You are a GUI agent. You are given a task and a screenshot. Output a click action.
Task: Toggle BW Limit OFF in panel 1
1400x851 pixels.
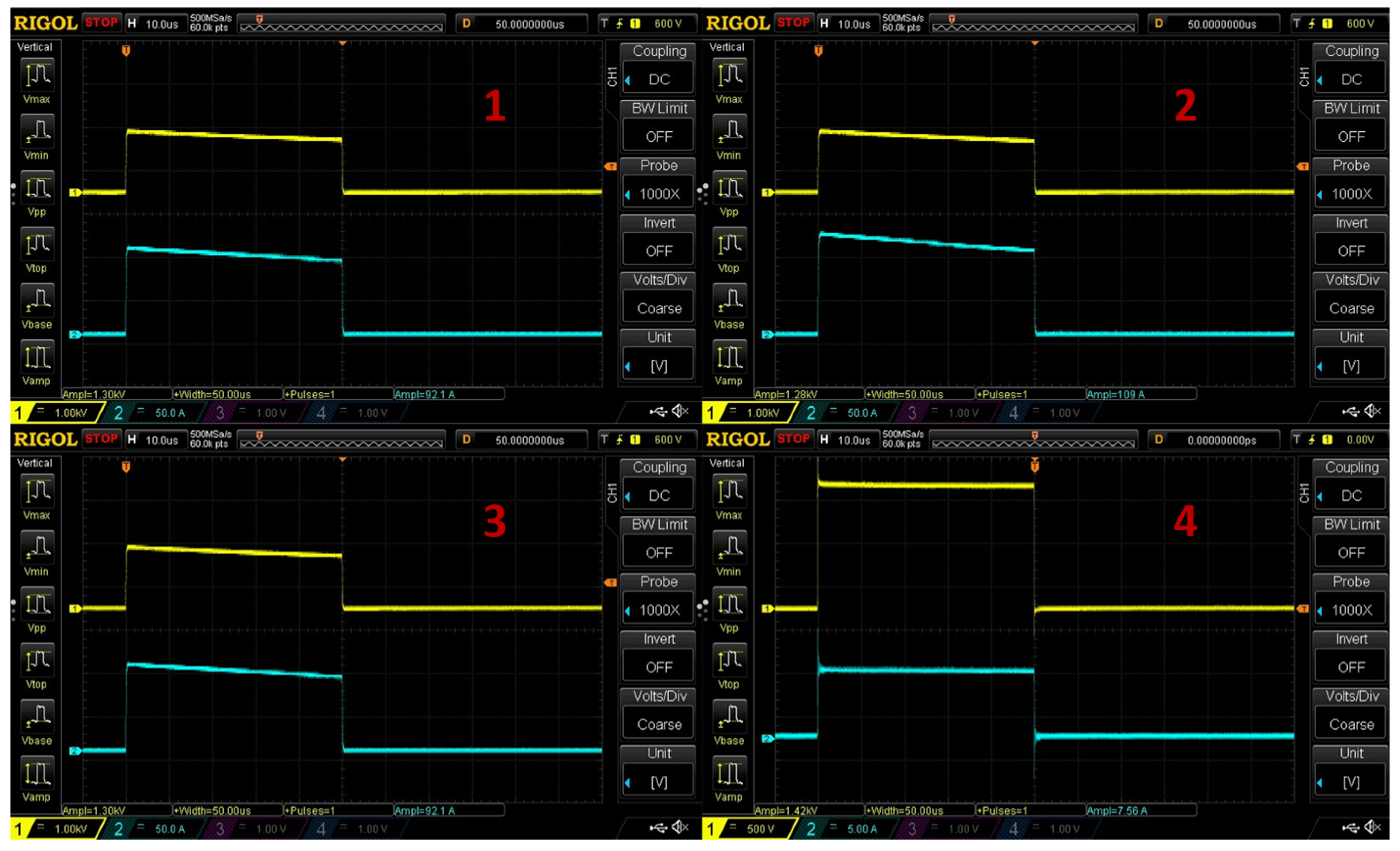tap(659, 136)
